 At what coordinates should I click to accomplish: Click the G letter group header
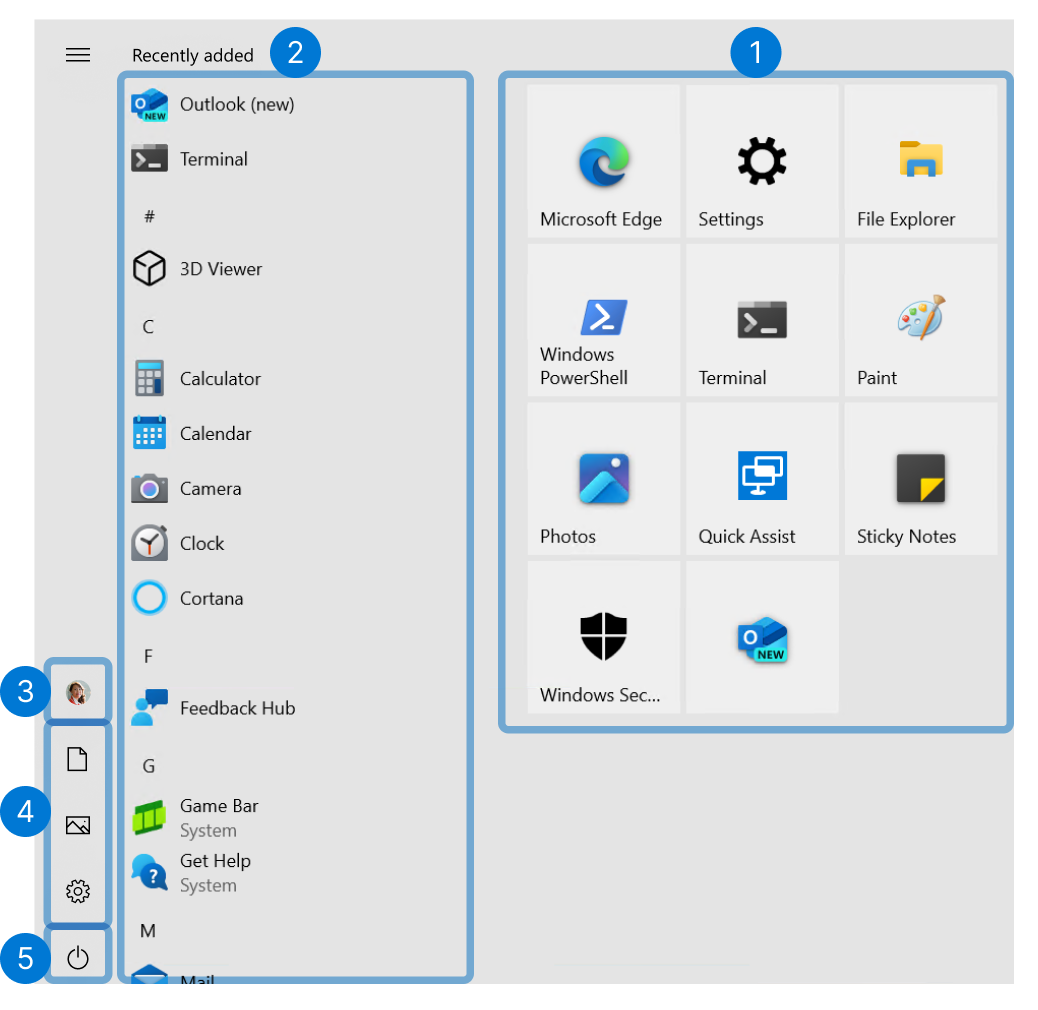149,766
